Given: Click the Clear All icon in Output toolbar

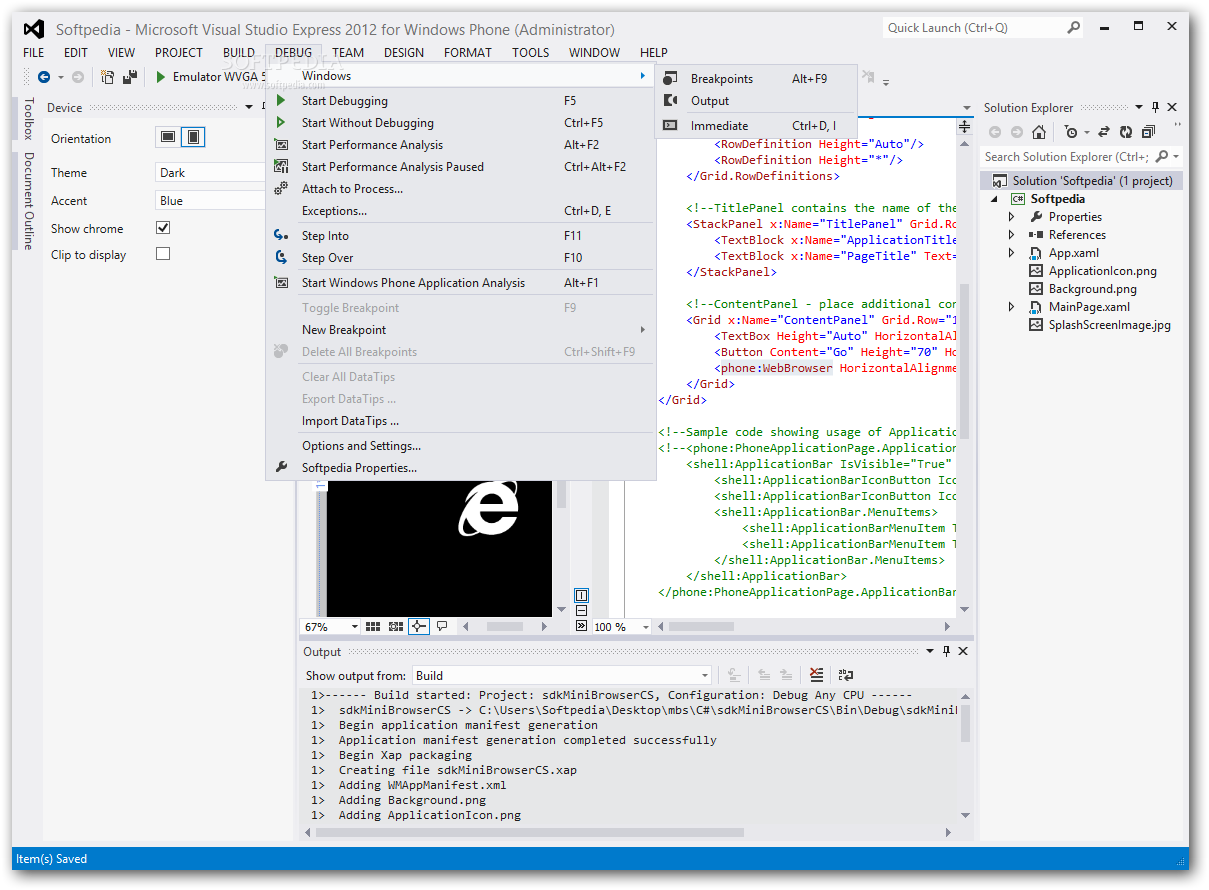Looking at the screenshot, I should pyautogui.click(x=817, y=675).
